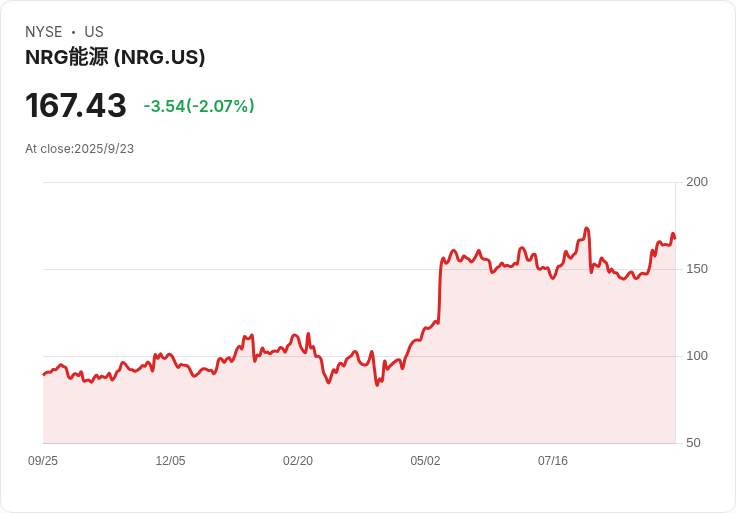Select the 150 price axis label
The height and width of the screenshot is (513, 736).
coord(697,269)
